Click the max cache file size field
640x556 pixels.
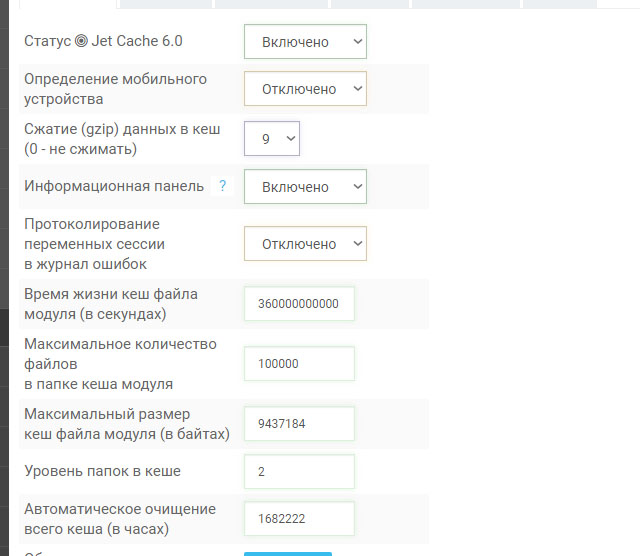[299, 424]
